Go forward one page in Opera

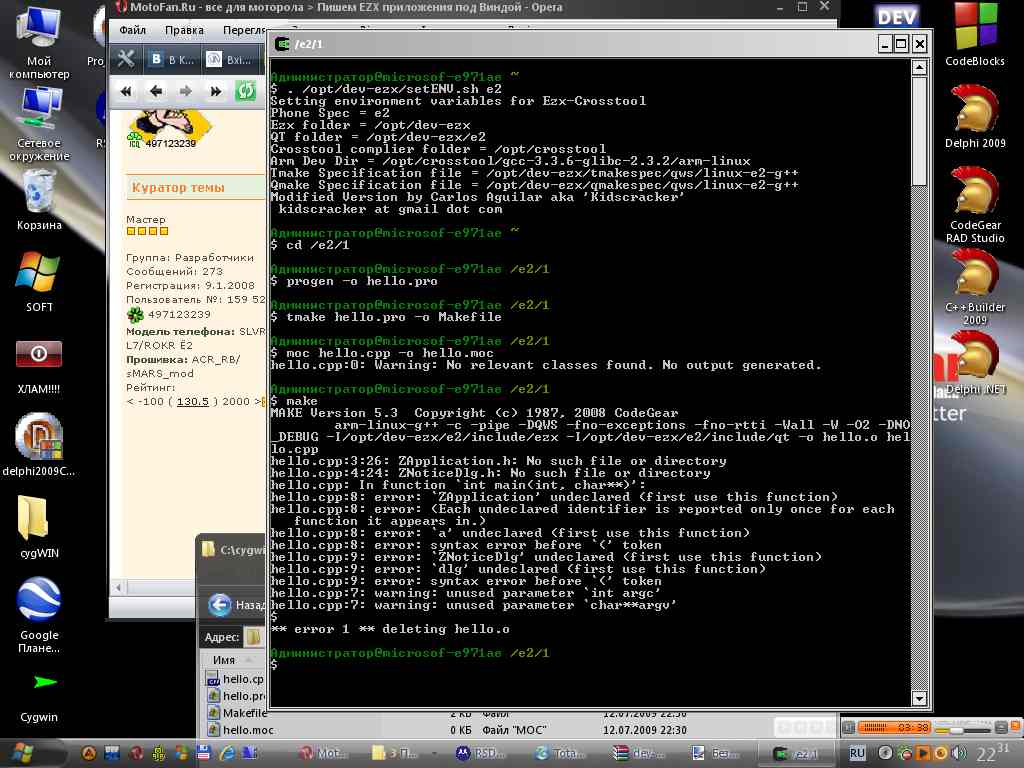pos(185,91)
